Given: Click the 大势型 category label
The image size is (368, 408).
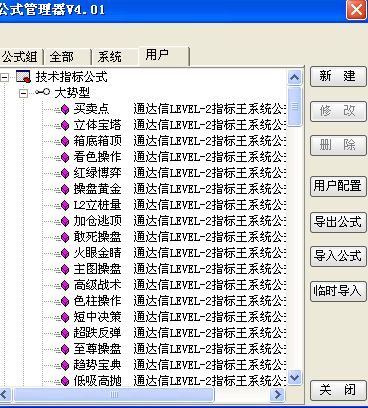Looking at the screenshot, I should 72,93.
